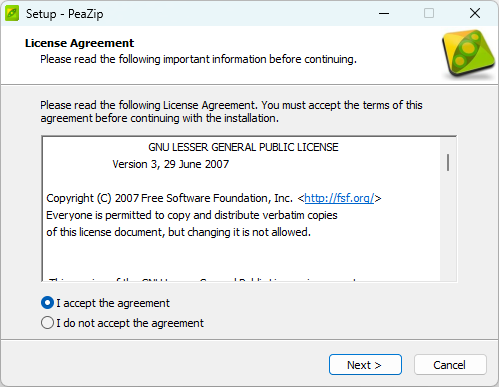
Task: Open the http://fsf.org/ link
Action: (339, 198)
